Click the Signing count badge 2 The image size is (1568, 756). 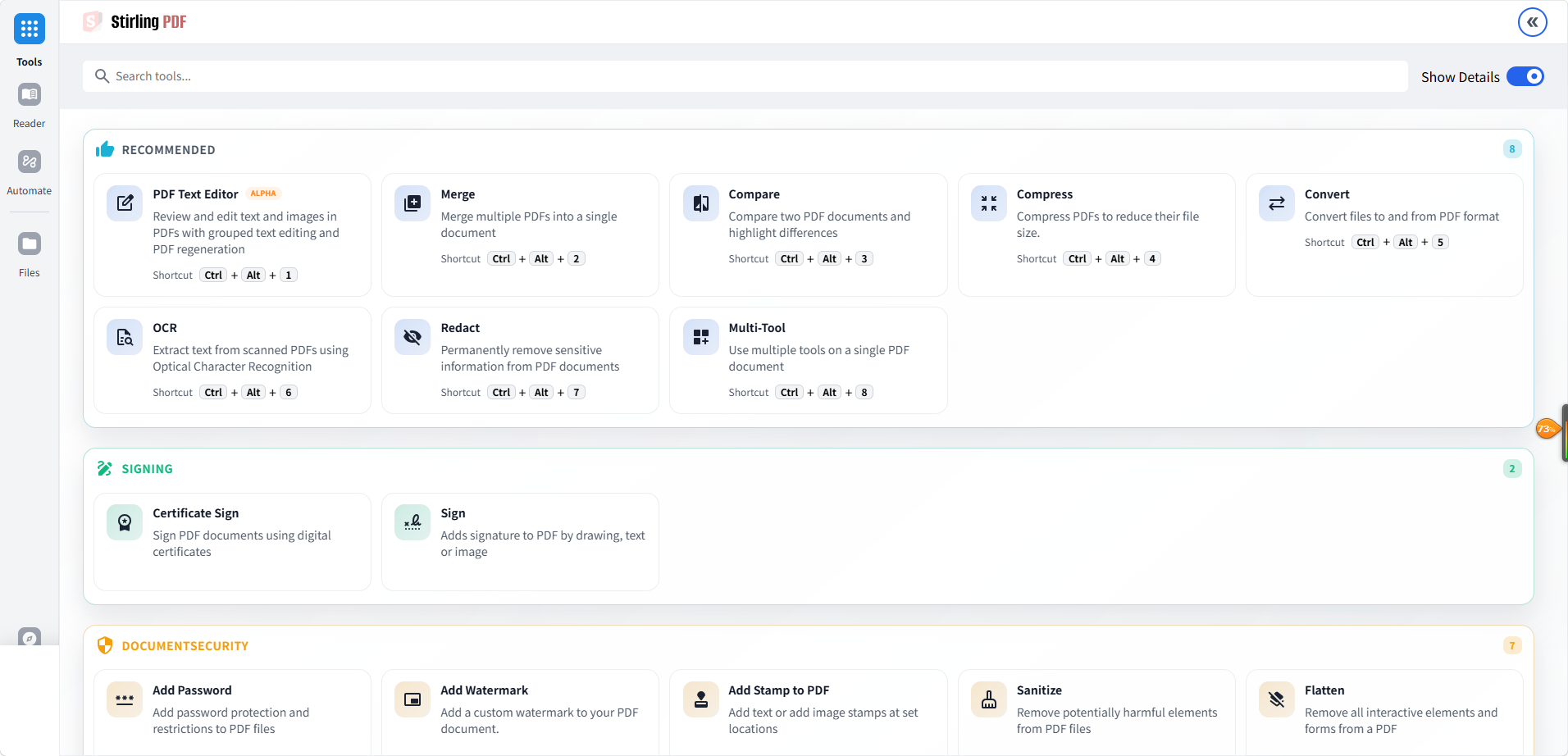pyautogui.click(x=1512, y=469)
